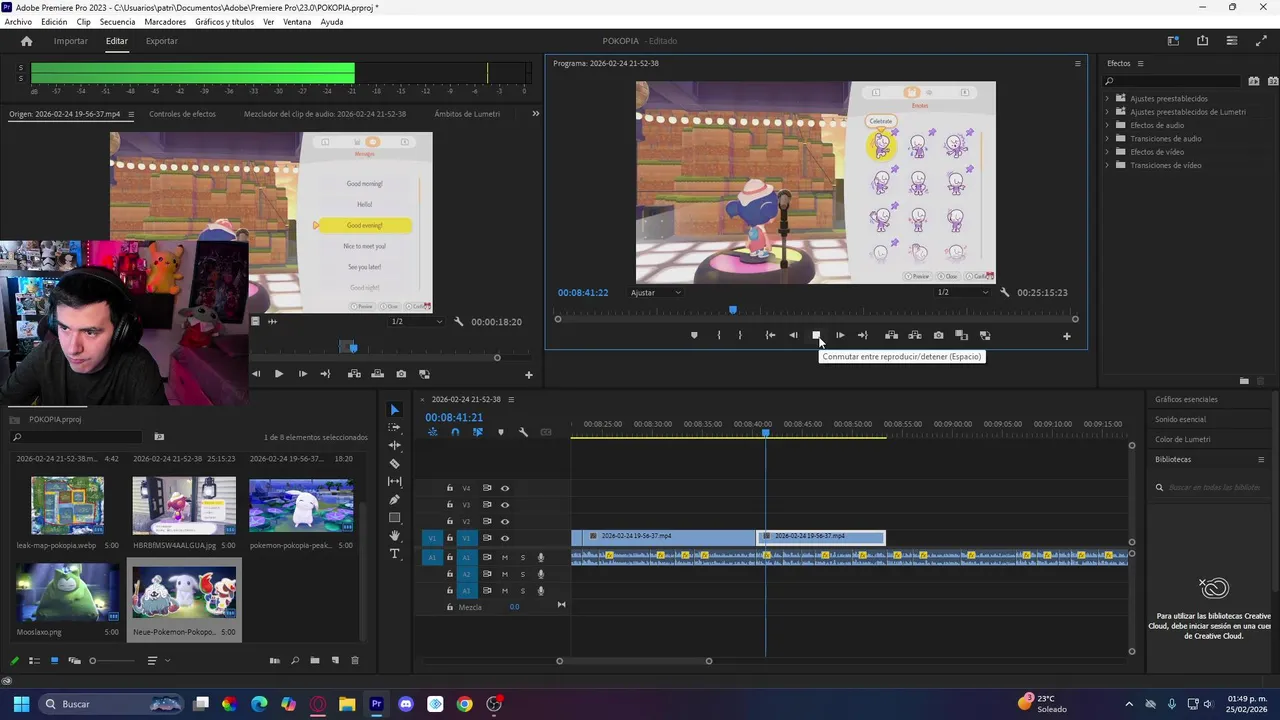Viewport: 1280px width, 720px height.
Task: Switch to Exportar workspace
Action: click(x=161, y=41)
